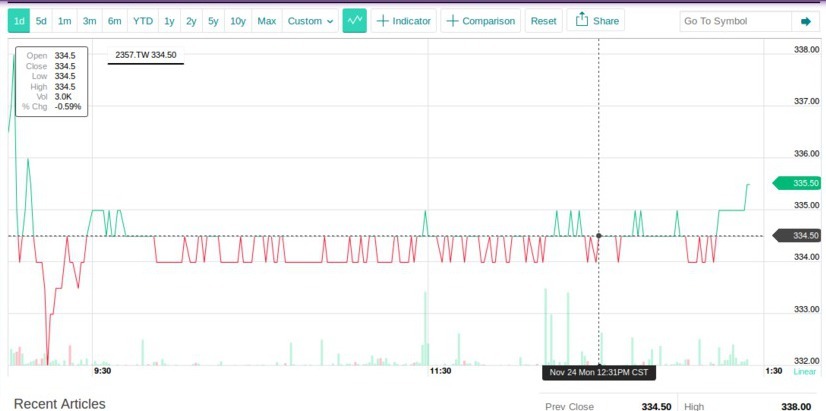Click the Open 334.5 tooltip value
826x411 pixels.
point(65,55)
